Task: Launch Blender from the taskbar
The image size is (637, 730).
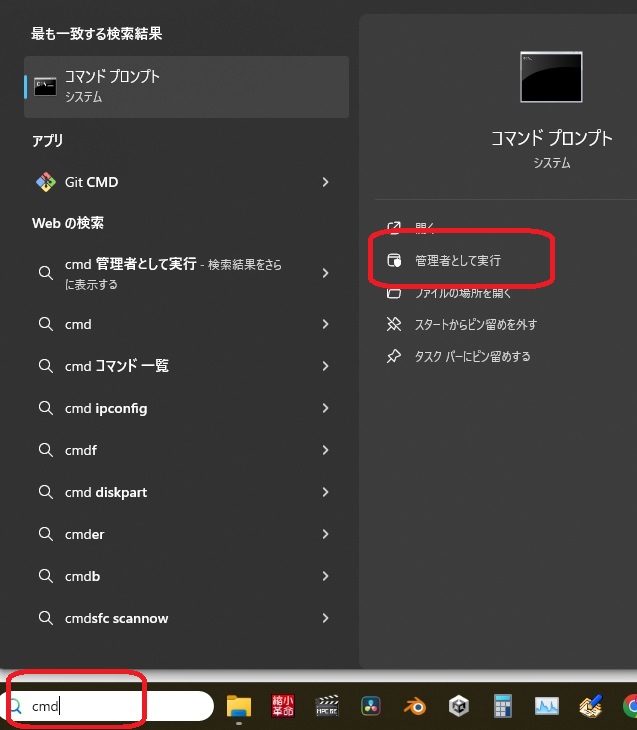Action: pyautogui.click(x=414, y=706)
